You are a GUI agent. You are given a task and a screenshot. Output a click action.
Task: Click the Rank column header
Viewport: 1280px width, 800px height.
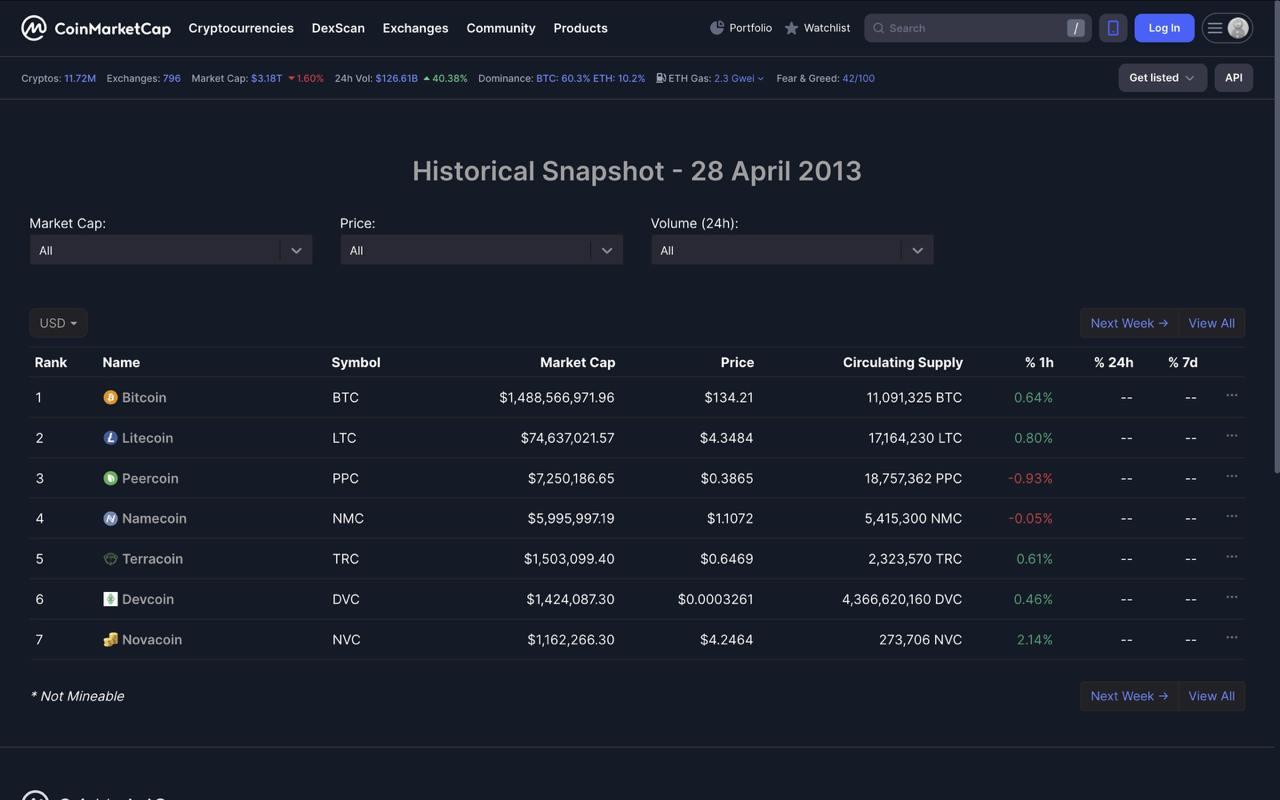[51, 362]
